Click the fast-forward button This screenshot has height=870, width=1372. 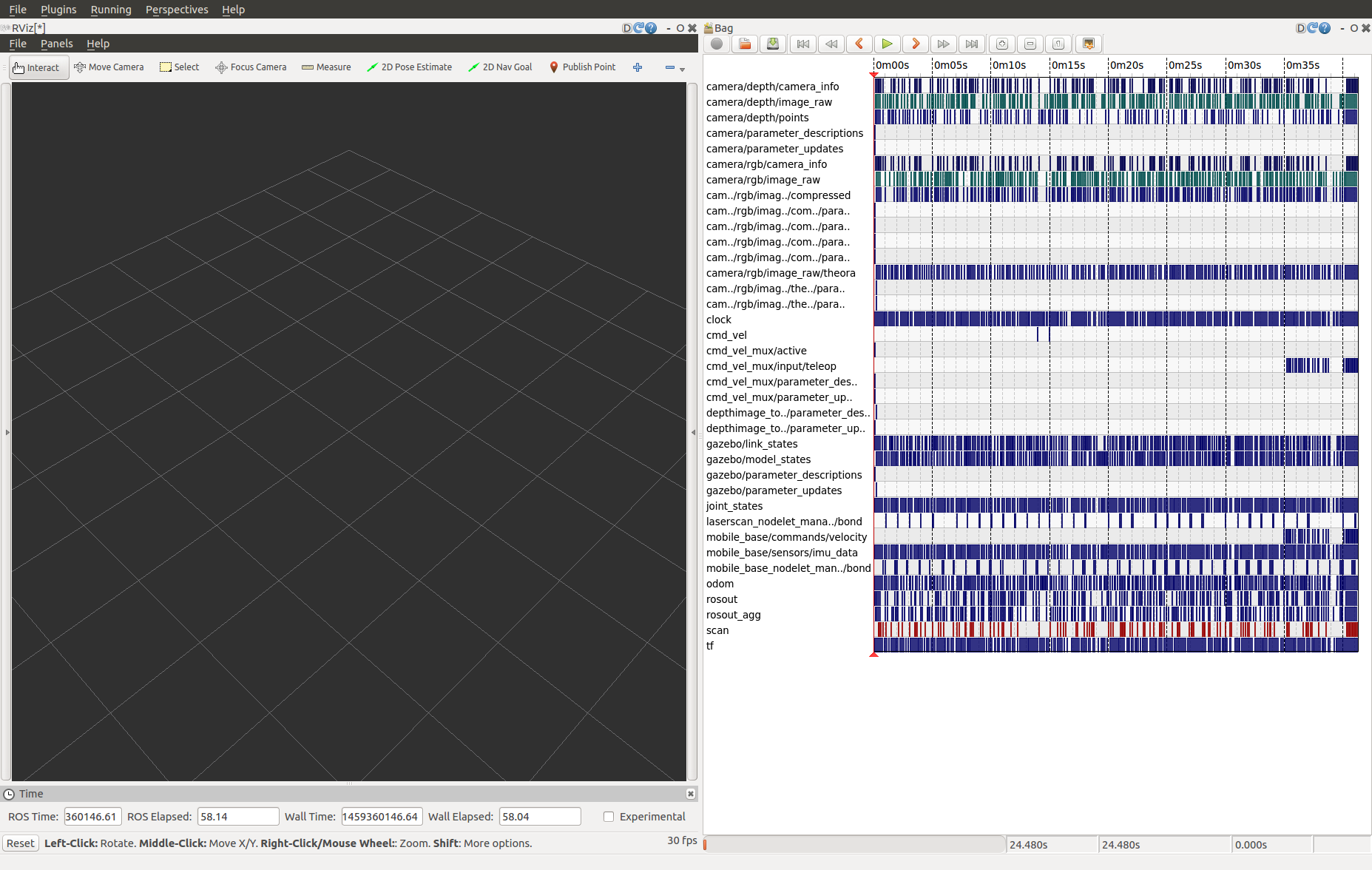pyautogui.click(x=943, y=44)
